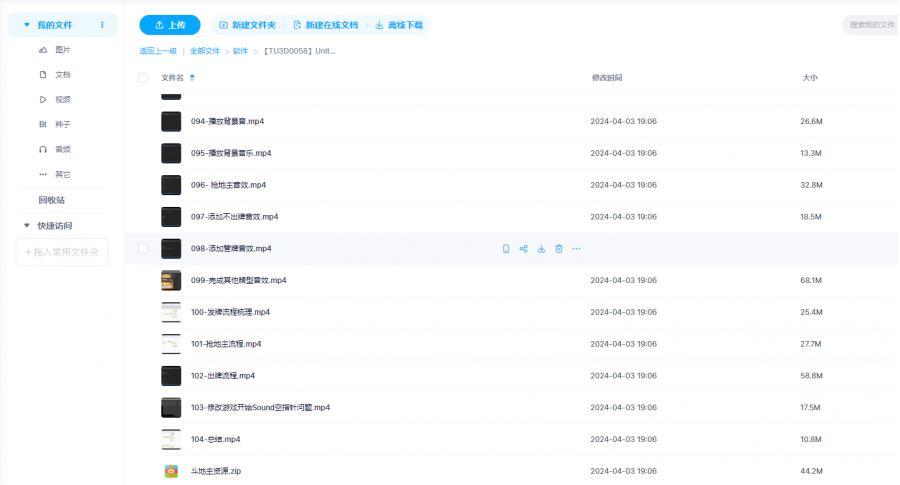Collapse the 我的文件 tree arrow

(26, 25)
